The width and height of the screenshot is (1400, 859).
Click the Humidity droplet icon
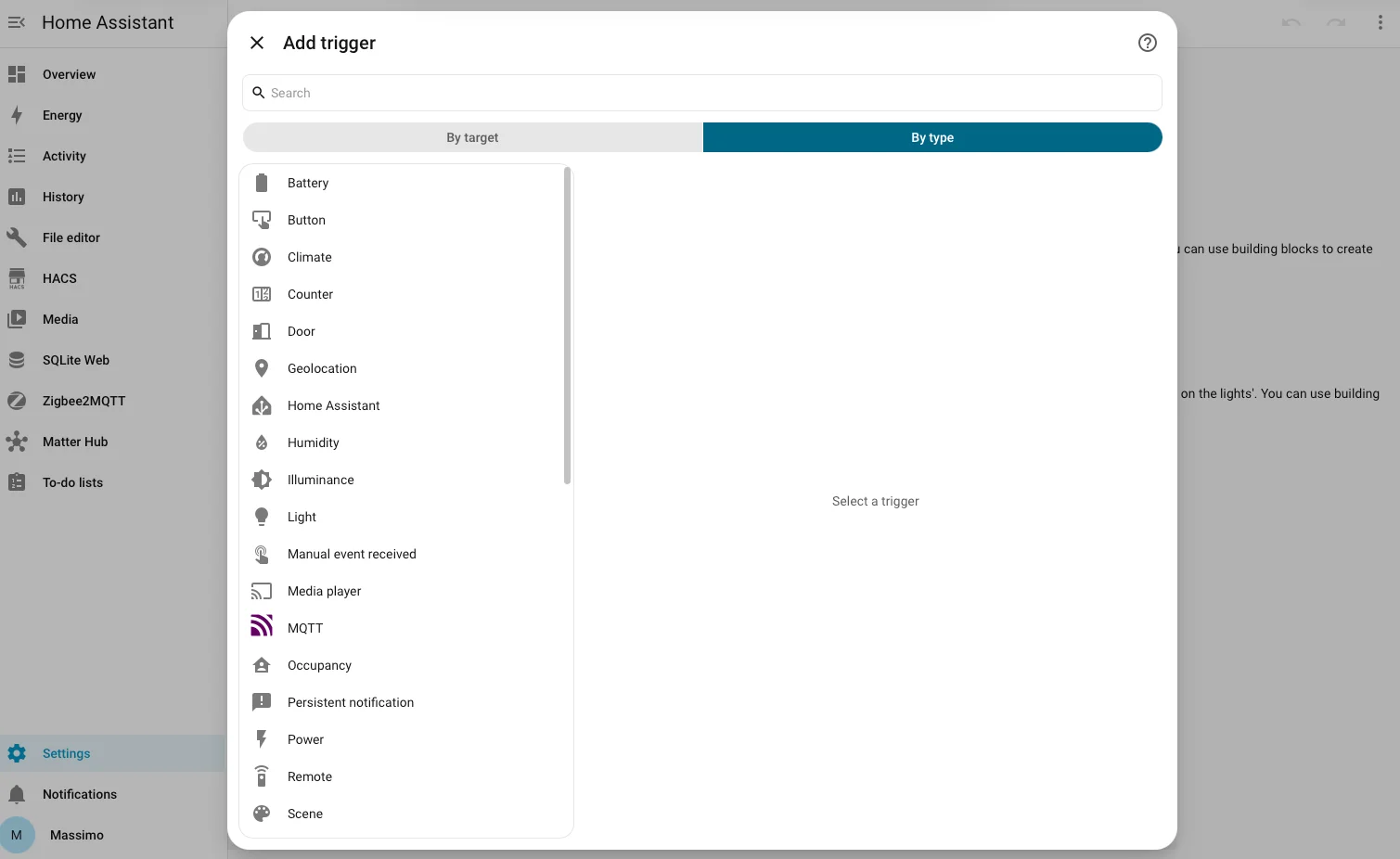click(x=262, y=442)
